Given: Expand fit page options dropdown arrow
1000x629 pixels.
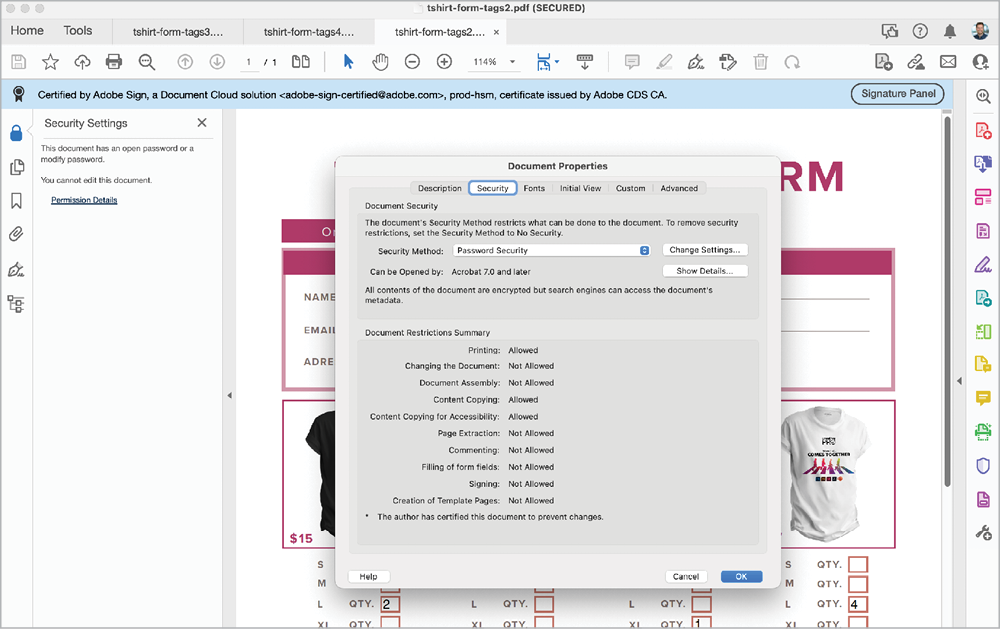Looking at the screenshot, I should point(557,62).
